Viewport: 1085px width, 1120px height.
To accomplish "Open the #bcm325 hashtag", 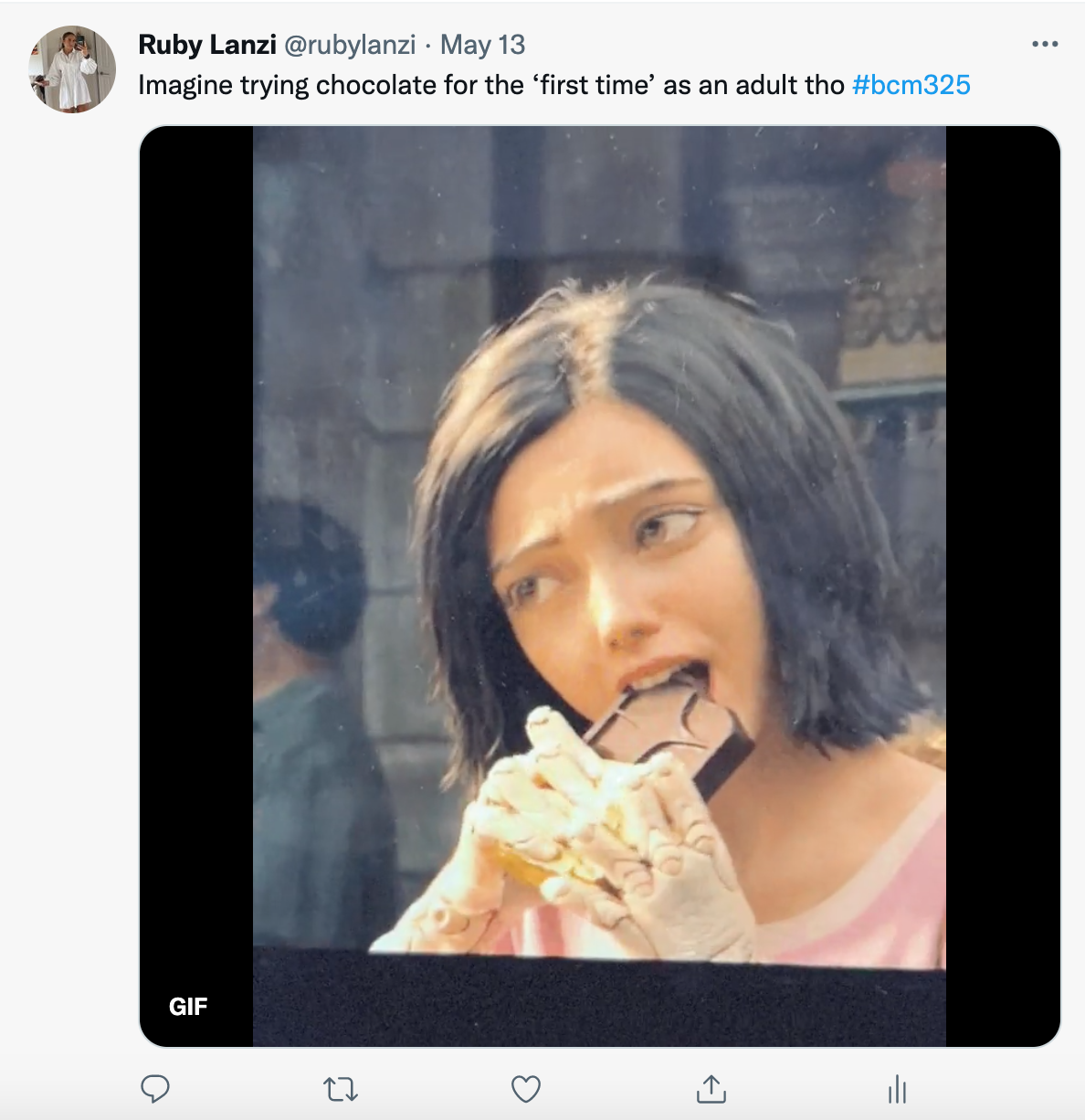I will click(x=911, y=85).
